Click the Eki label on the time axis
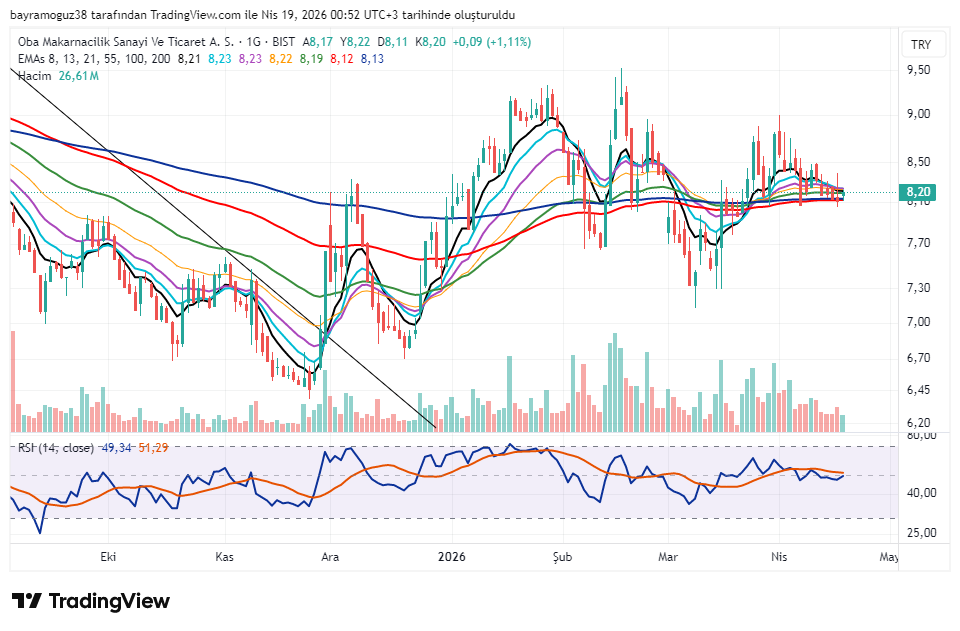Screen dimensions: 960x631 pyautogui.click(x=108, y=557)
